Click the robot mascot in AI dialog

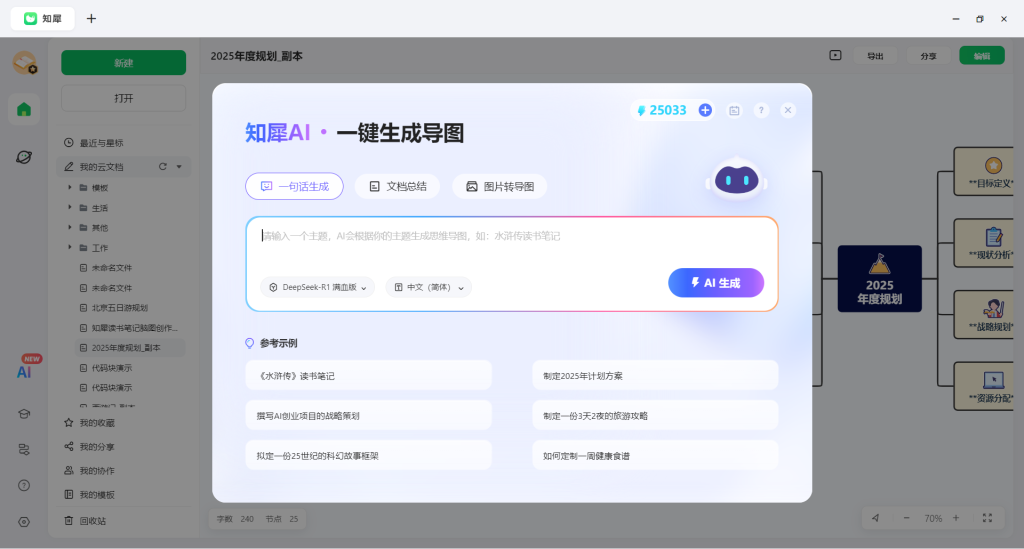pos(737,179)
